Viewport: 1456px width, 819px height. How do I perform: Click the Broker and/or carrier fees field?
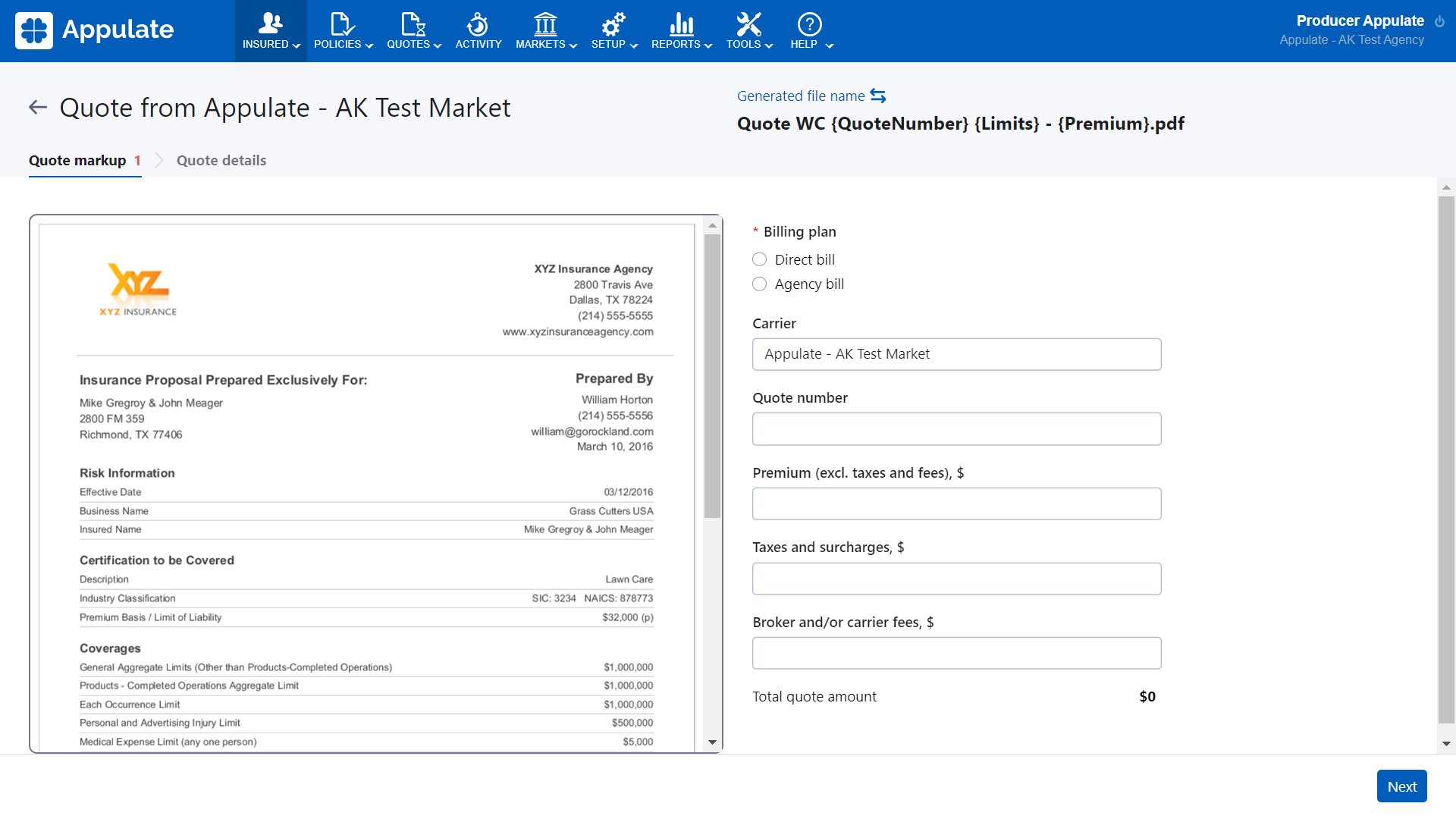(x=956, y=653)
